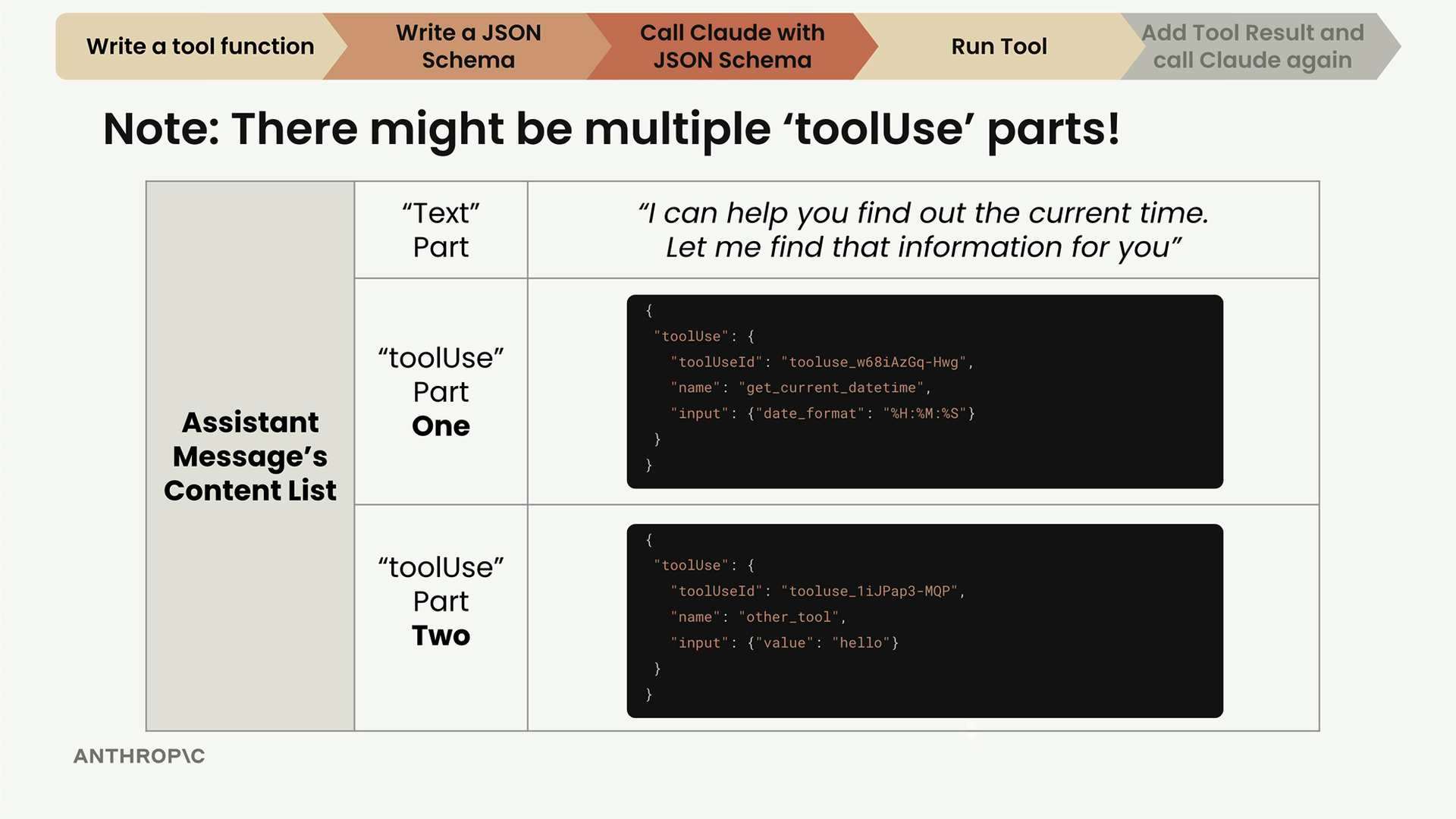
Task: Click the 'Assistant Message's Content List' cell
Action: tap(250, 456)
